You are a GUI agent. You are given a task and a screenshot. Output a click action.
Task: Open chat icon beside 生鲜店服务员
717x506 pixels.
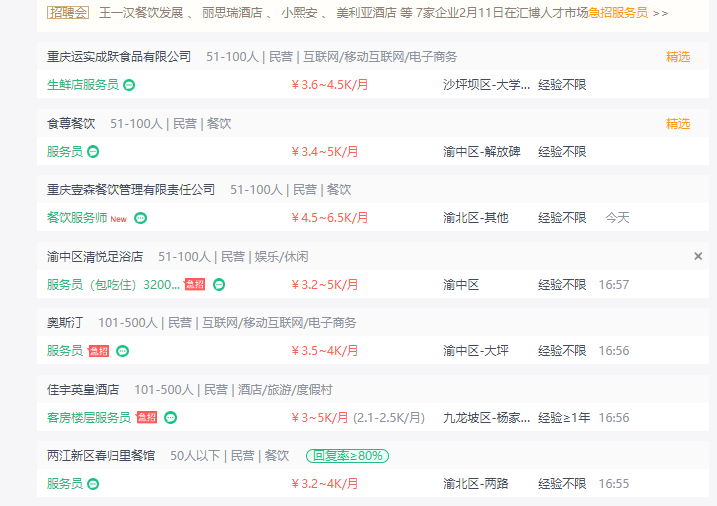coord(129,85)
